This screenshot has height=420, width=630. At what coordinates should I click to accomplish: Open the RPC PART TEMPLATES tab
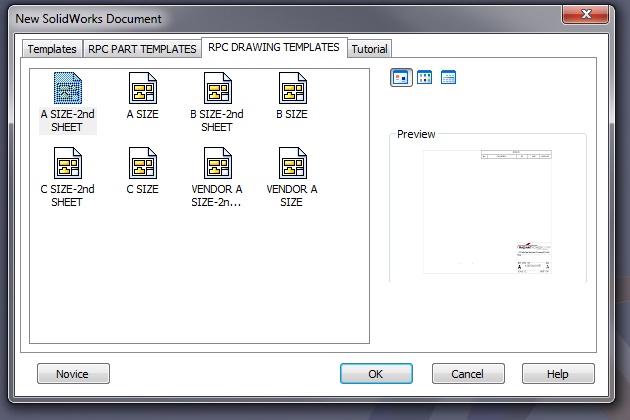[x=142, y=49]
